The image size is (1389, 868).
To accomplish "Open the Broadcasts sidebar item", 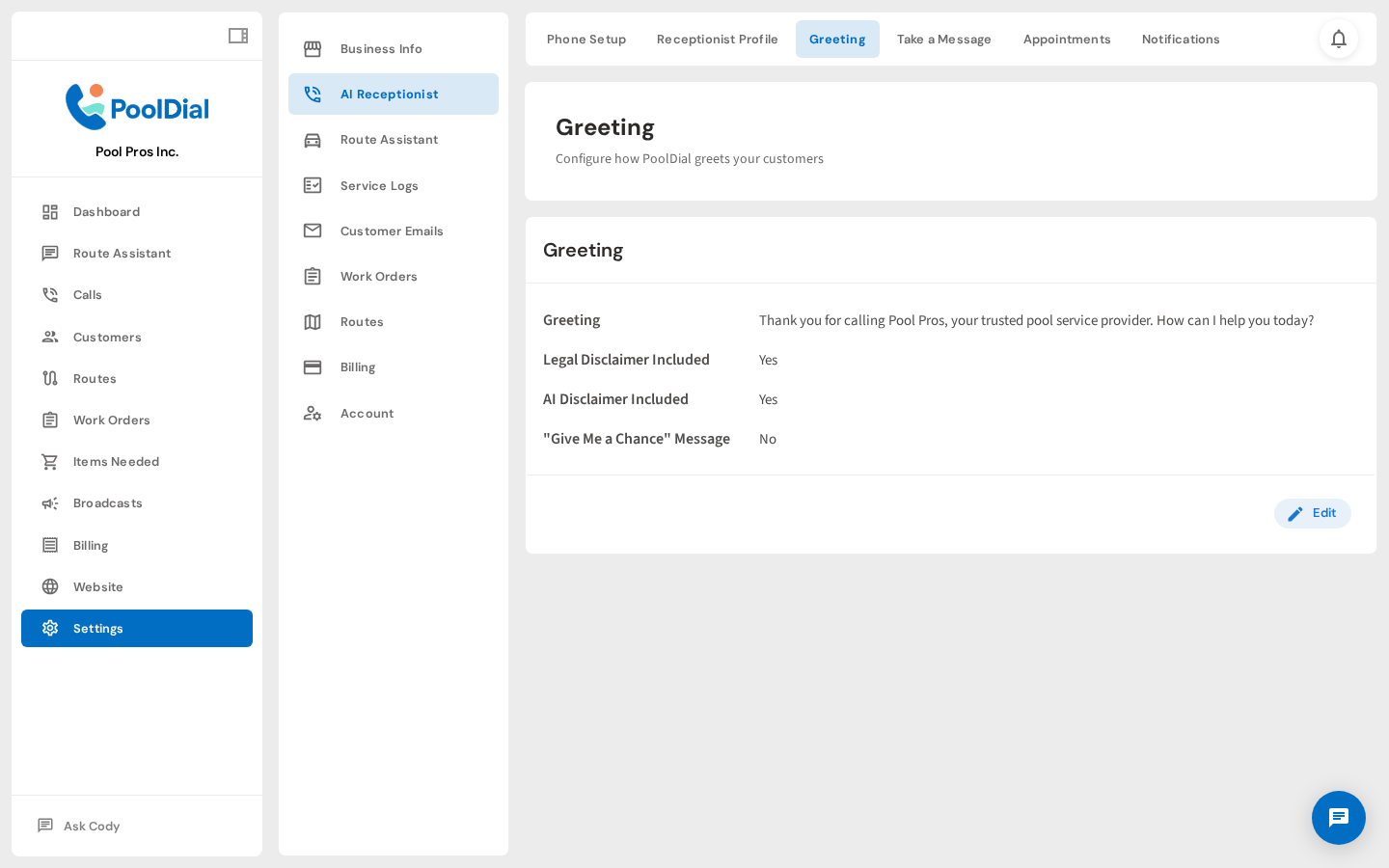I will tap(107, 502).
